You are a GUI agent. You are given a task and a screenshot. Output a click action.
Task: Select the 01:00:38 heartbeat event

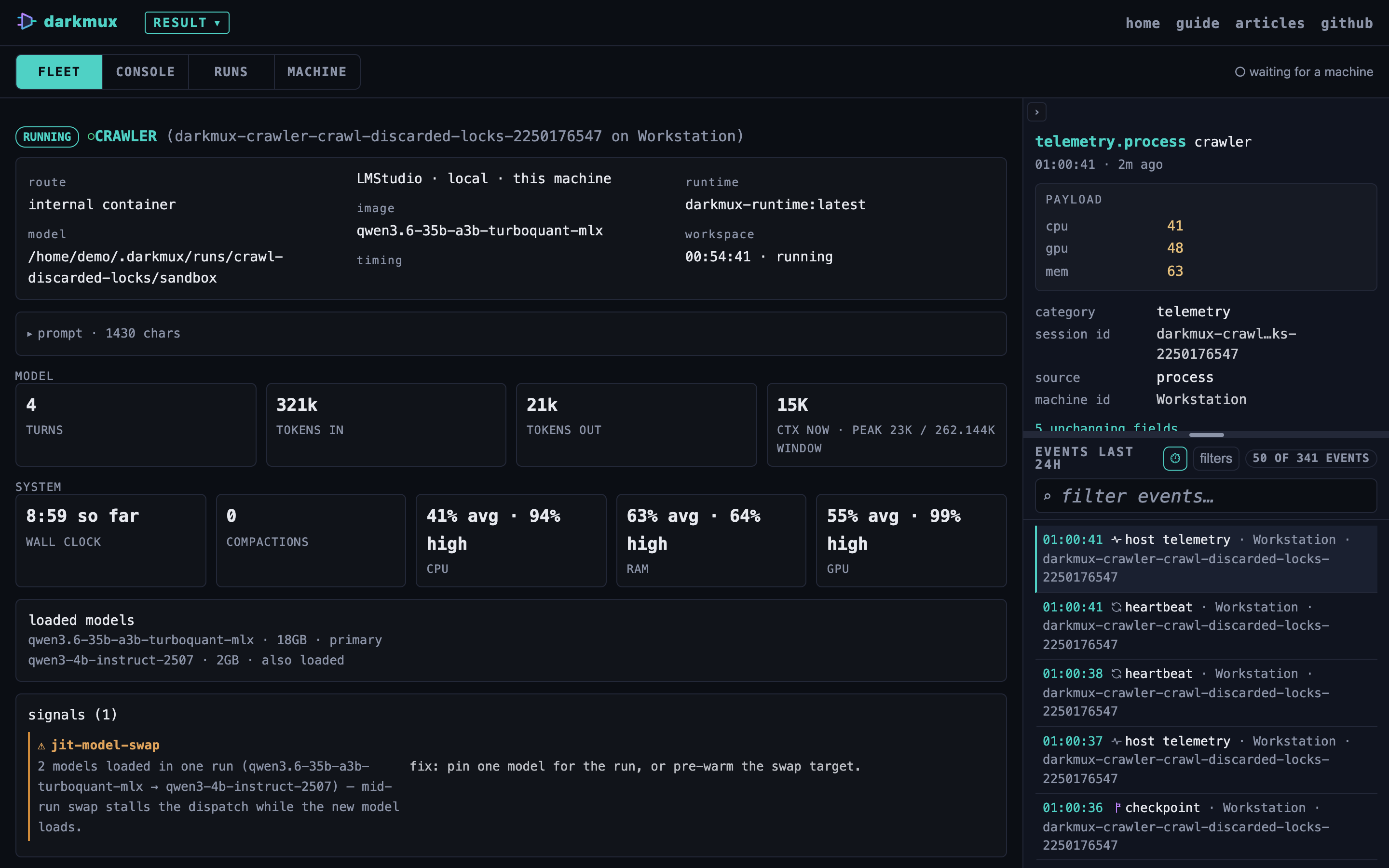coord(1205,693)
